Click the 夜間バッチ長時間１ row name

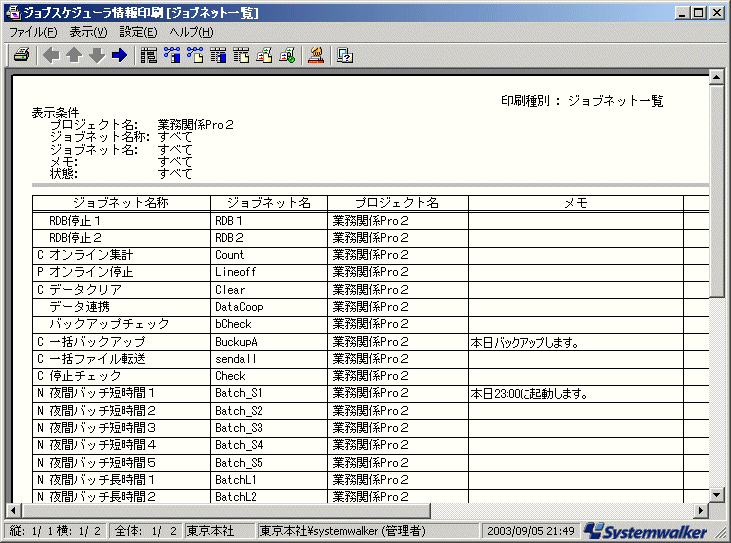pos(103,480)
